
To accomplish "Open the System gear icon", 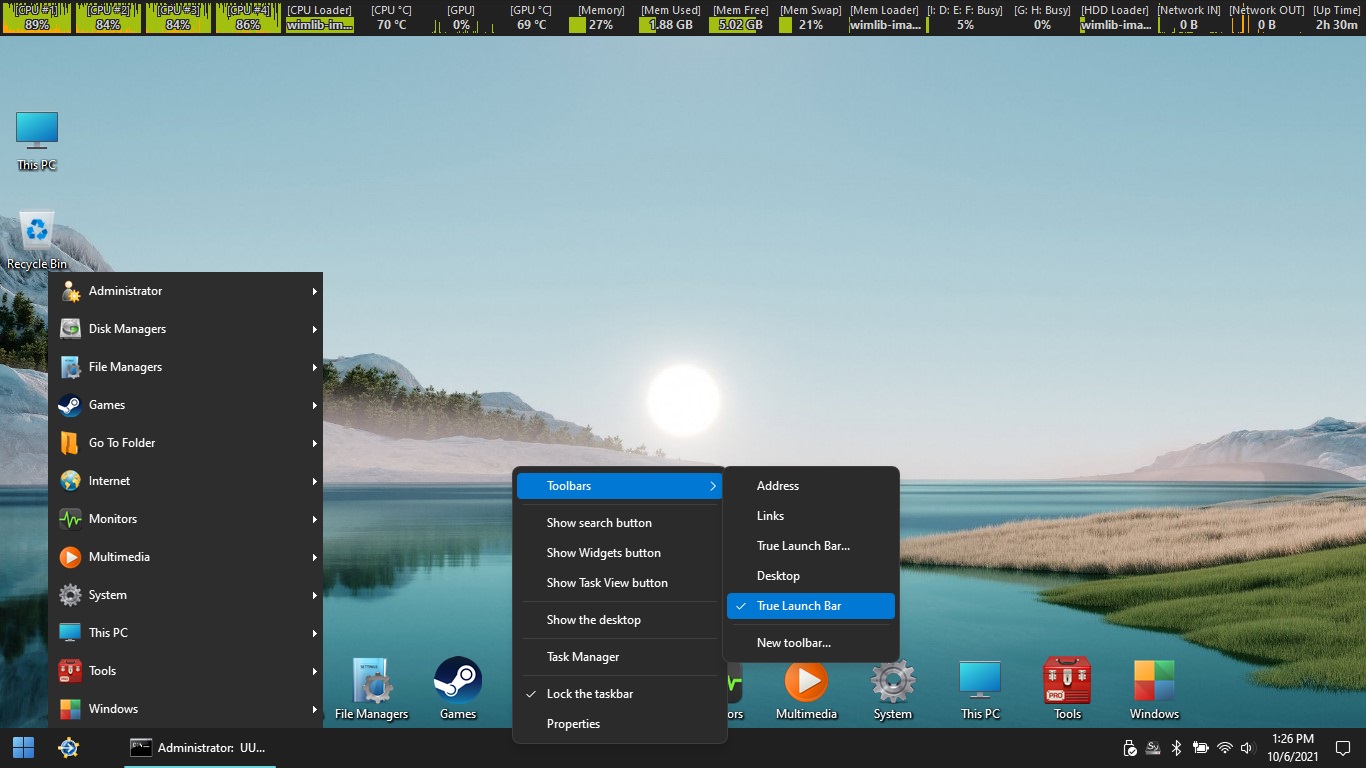I will [x=892, y=683].
